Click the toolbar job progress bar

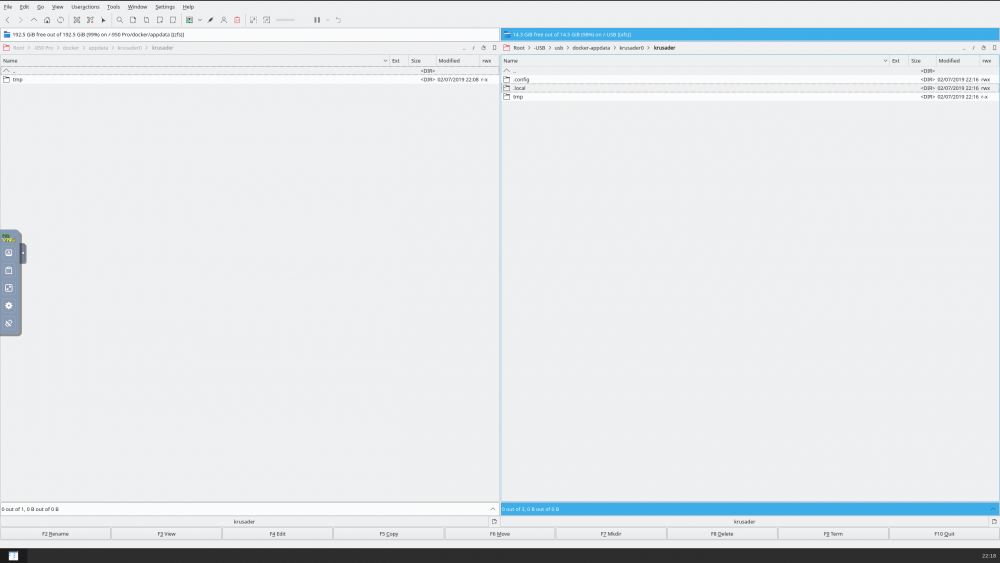(286, 20)
